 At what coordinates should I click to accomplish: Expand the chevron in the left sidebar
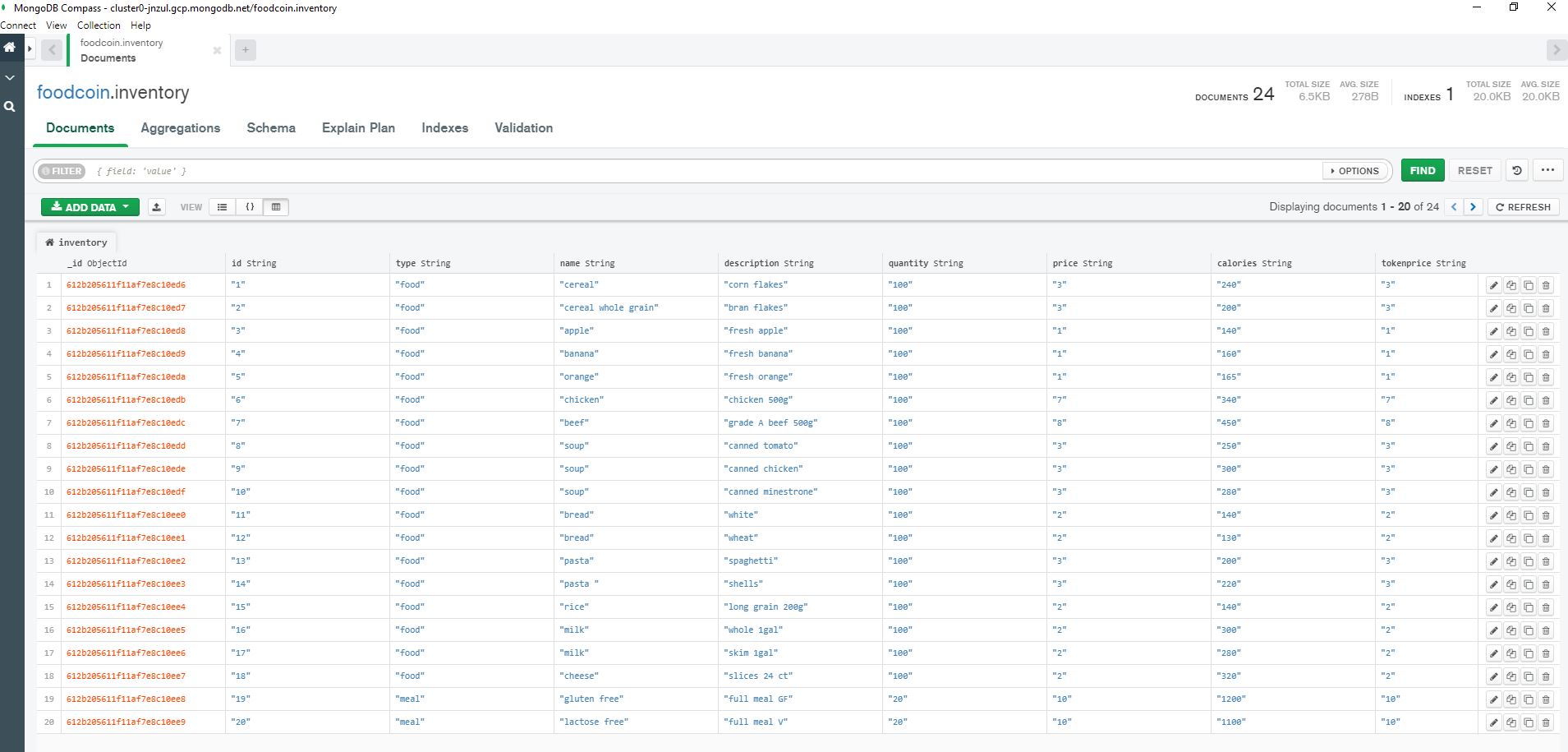(9, 77)
